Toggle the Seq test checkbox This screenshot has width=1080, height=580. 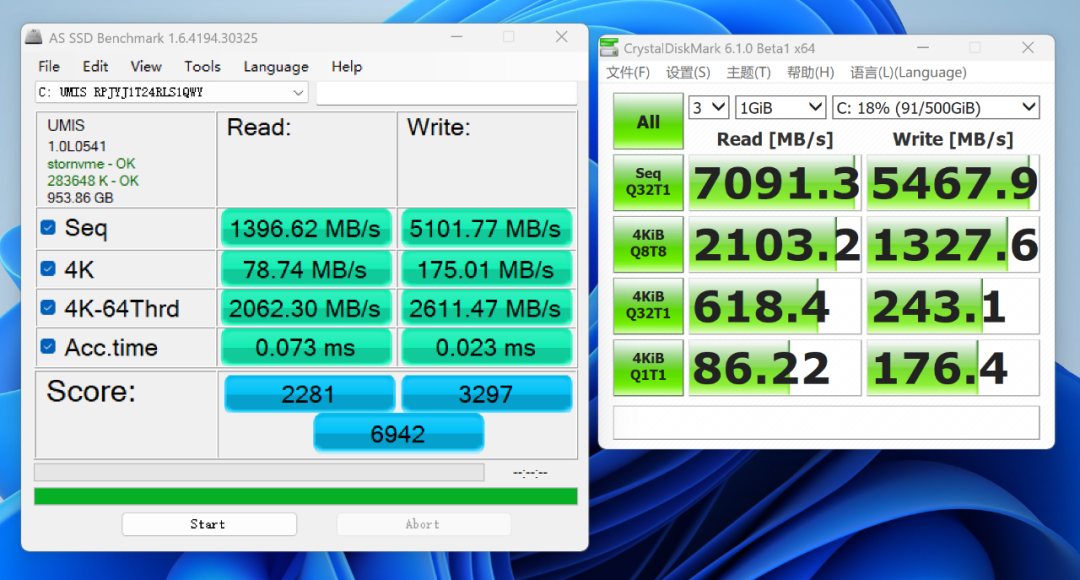(48, 227)
